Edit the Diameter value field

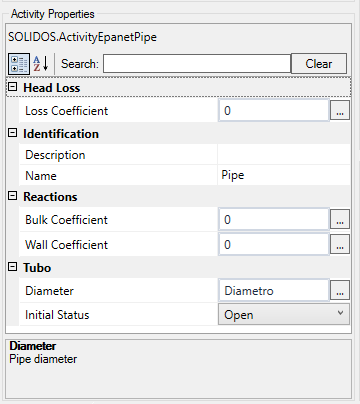click(274, 290)
